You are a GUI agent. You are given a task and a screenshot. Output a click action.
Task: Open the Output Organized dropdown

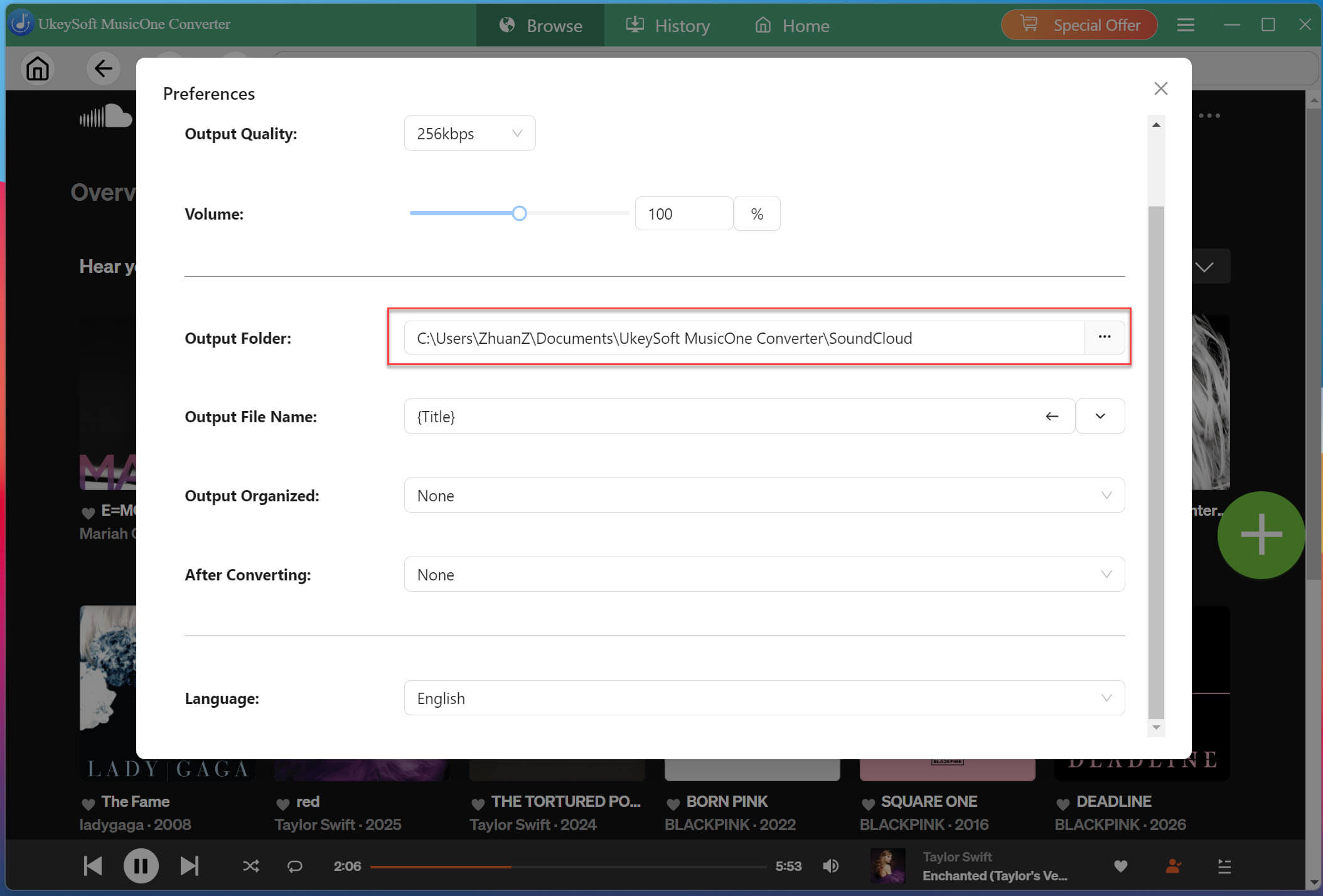point(764,496)
